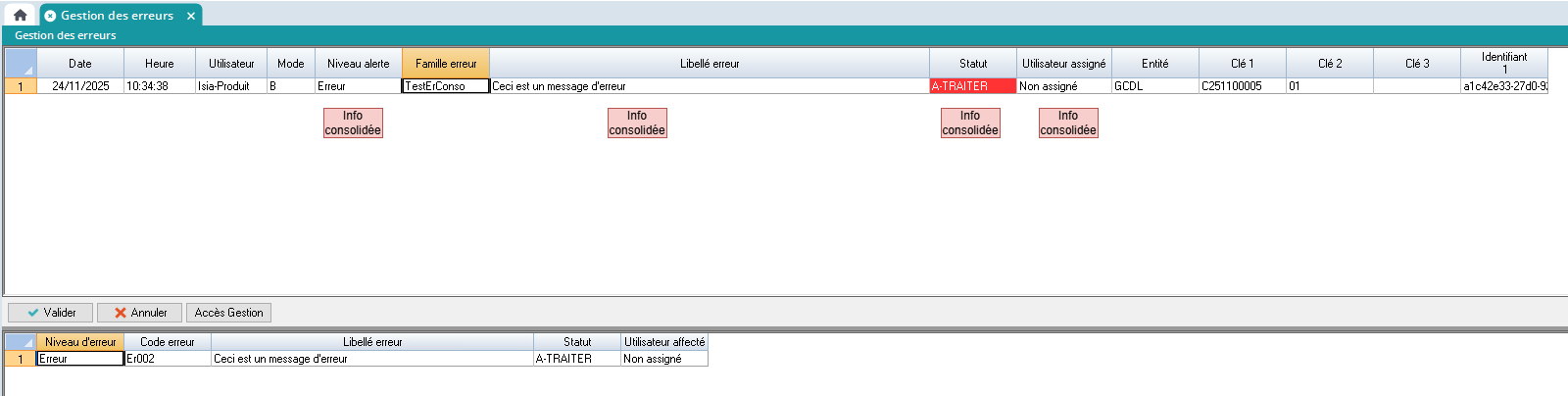Select the red A-TRAITER status cell

[x=972, y=86]
